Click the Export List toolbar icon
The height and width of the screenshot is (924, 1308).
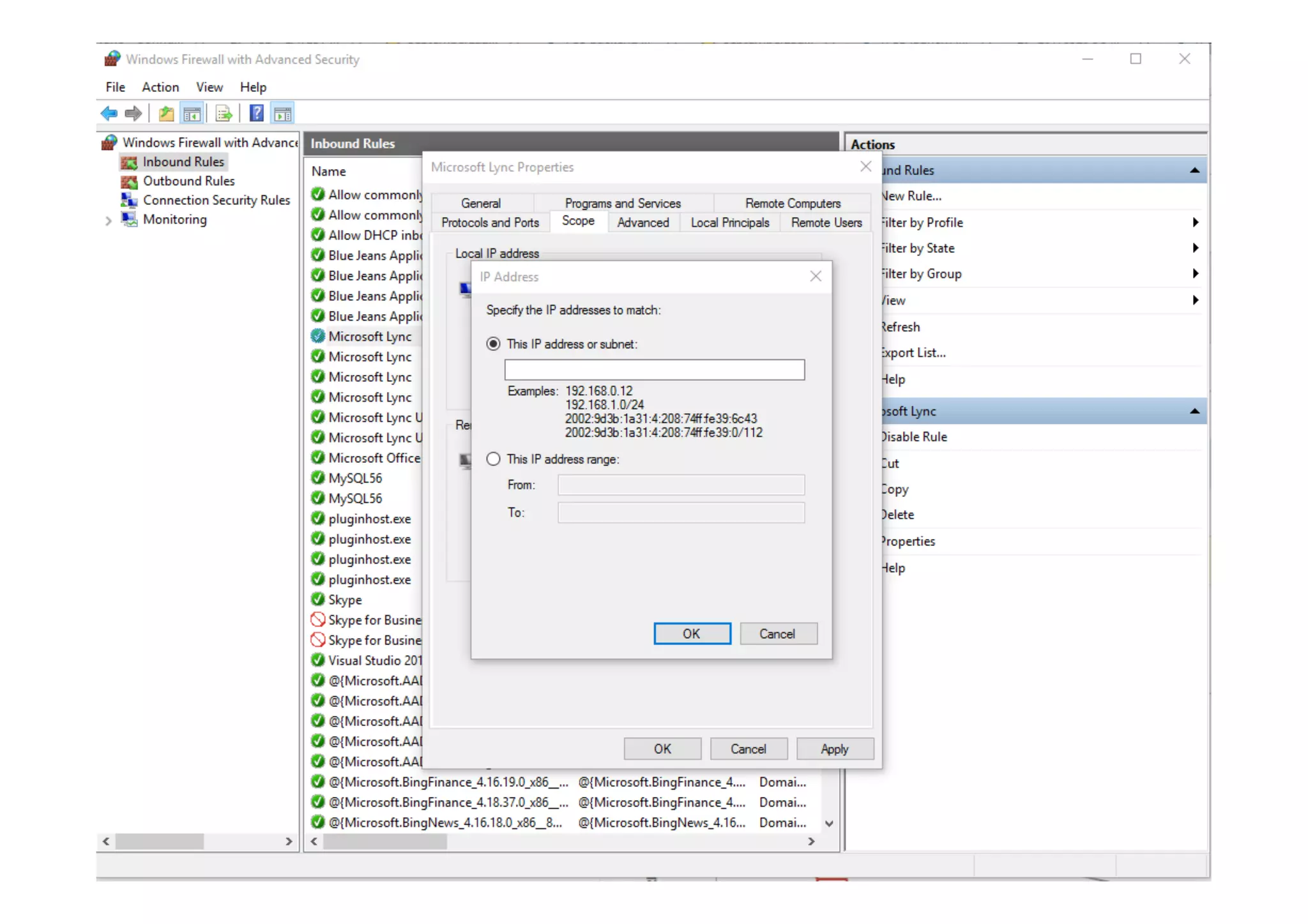pos(224,114)
